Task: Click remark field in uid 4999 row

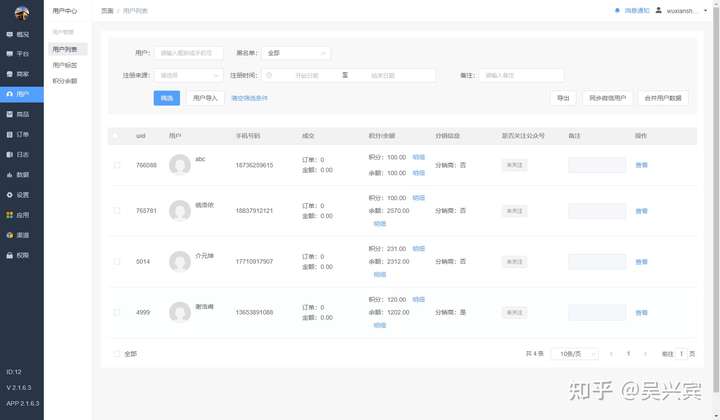Action: coord(597,313)
